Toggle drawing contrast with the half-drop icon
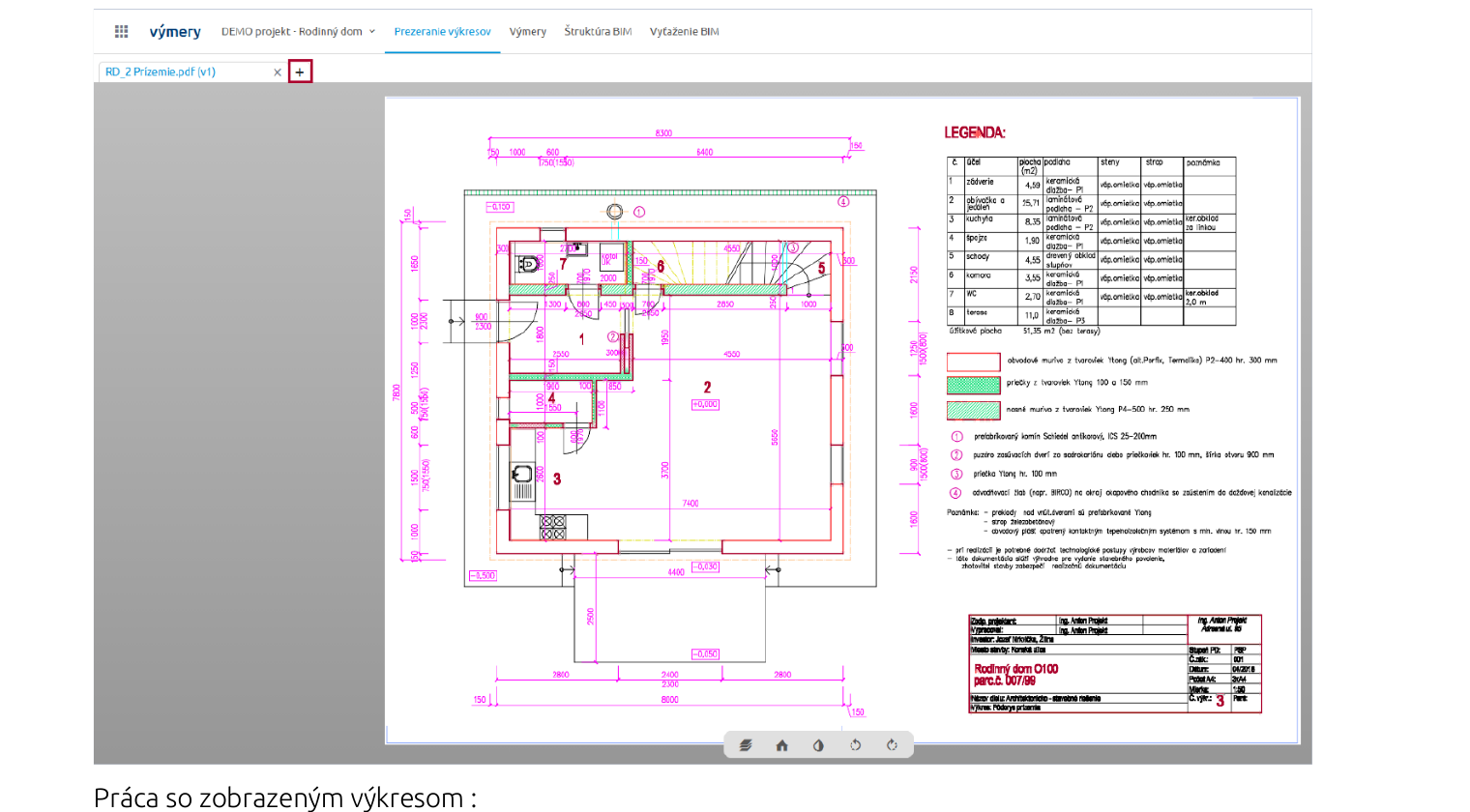This screenshot has height=812, width=1470. (818, 745)
